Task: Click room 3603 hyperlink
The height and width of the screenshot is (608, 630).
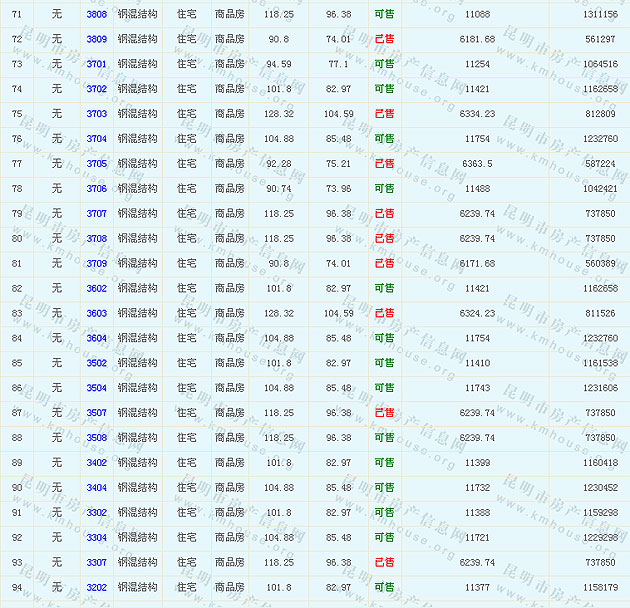Action: point(96,314)
